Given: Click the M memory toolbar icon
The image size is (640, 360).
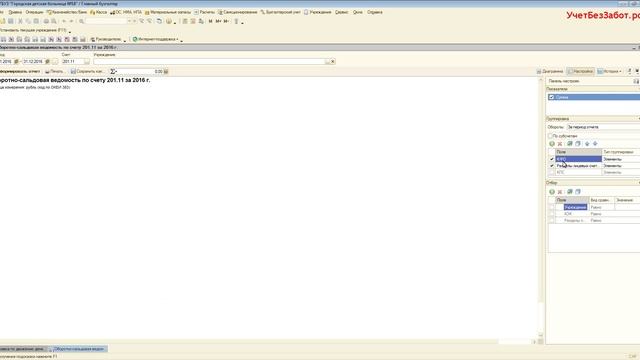Looking at the screenshot, I should click(210, 21).
